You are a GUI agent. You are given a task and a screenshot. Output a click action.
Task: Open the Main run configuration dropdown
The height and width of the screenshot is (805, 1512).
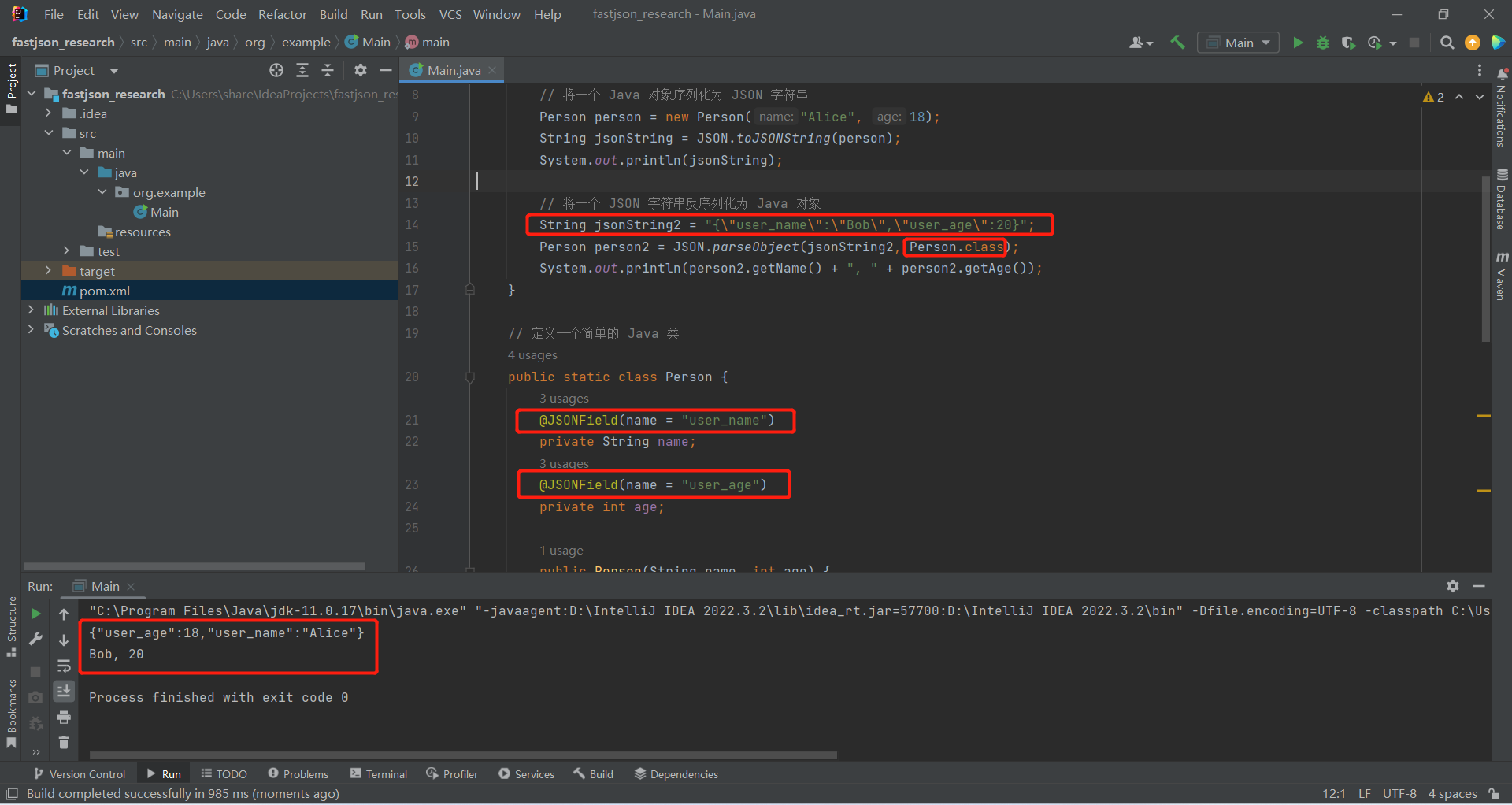pyautogui.click(x=1238, y=43)
